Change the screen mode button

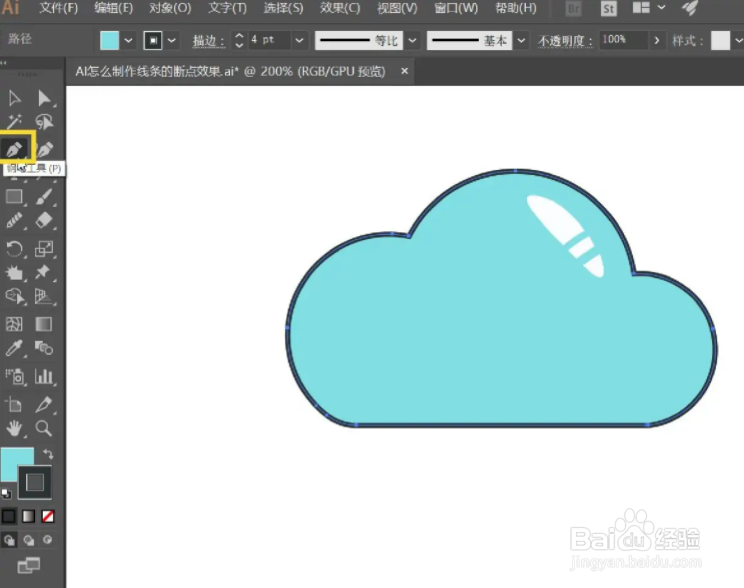(29, 565)
